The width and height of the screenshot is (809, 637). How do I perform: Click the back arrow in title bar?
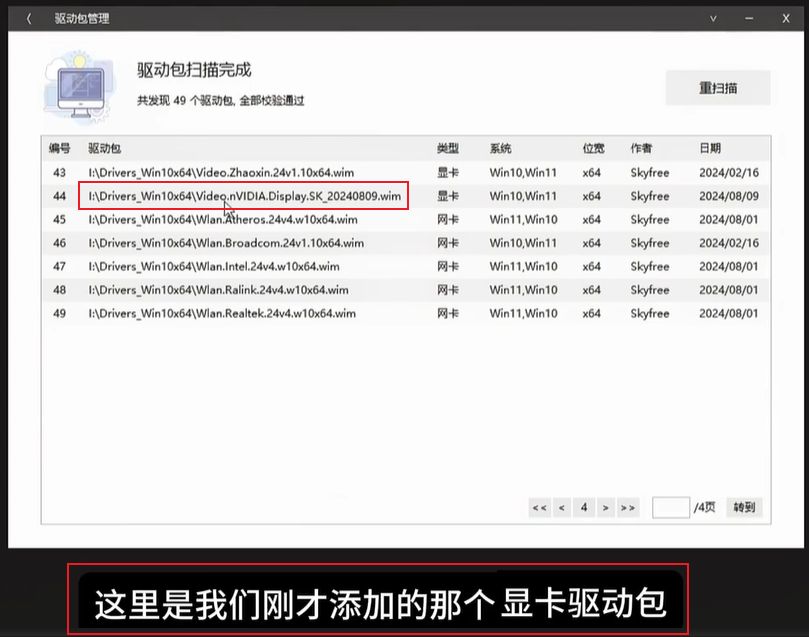click(x=29, y=18)
